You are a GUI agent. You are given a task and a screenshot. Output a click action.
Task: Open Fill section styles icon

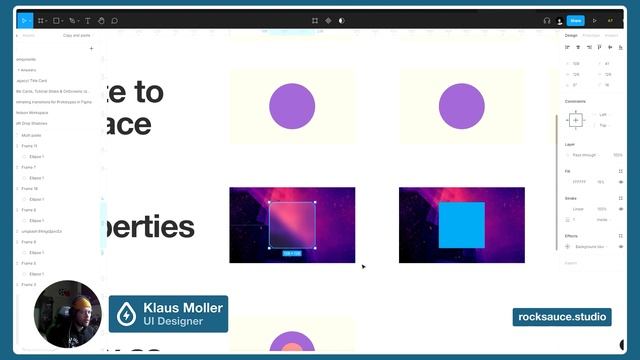tap(620, 171)
